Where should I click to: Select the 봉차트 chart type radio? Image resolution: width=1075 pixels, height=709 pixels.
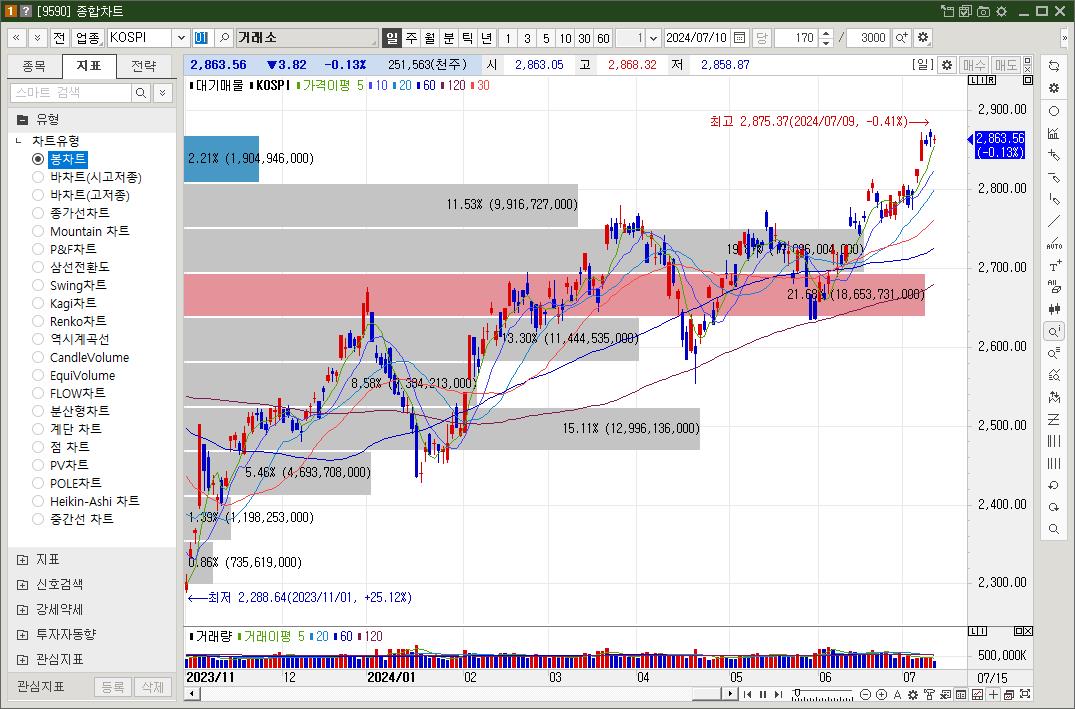coord(38,159)
